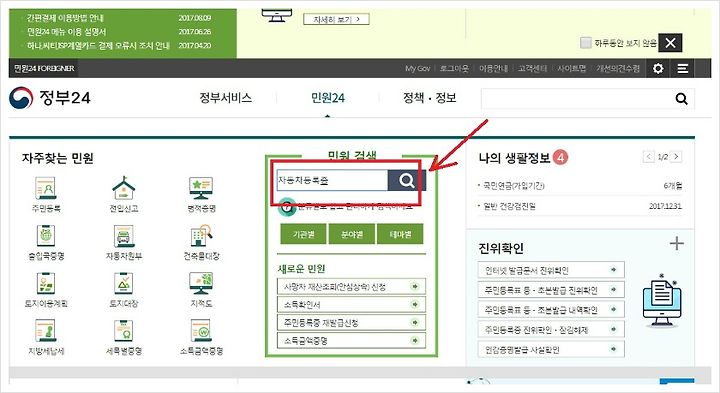Click 고객센터 in the top bar

click(533, 68)
